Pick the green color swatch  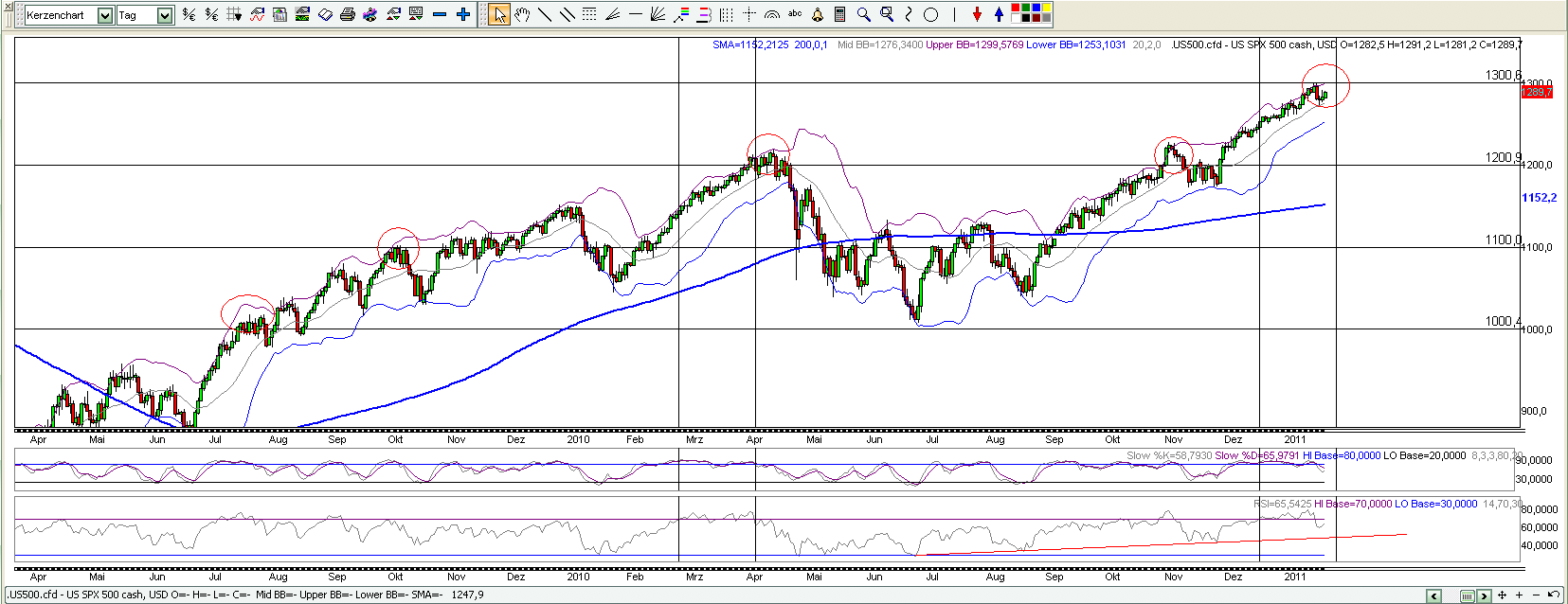(1026, 8)
